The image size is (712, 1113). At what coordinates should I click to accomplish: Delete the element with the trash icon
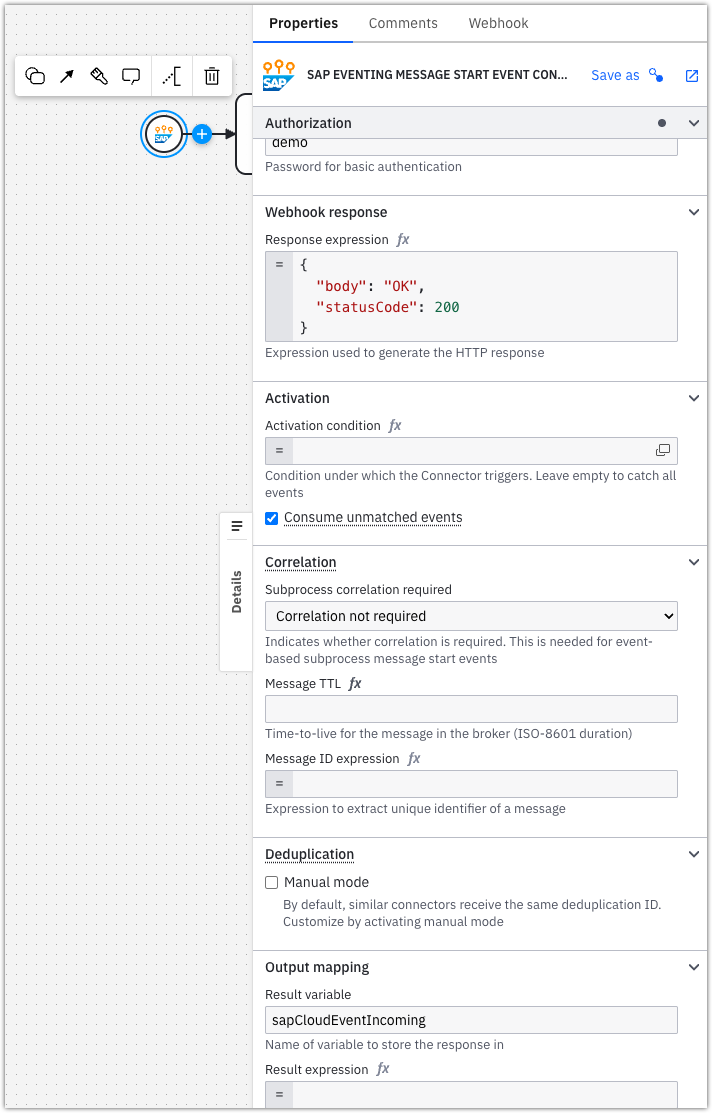(x=212, y=76)
